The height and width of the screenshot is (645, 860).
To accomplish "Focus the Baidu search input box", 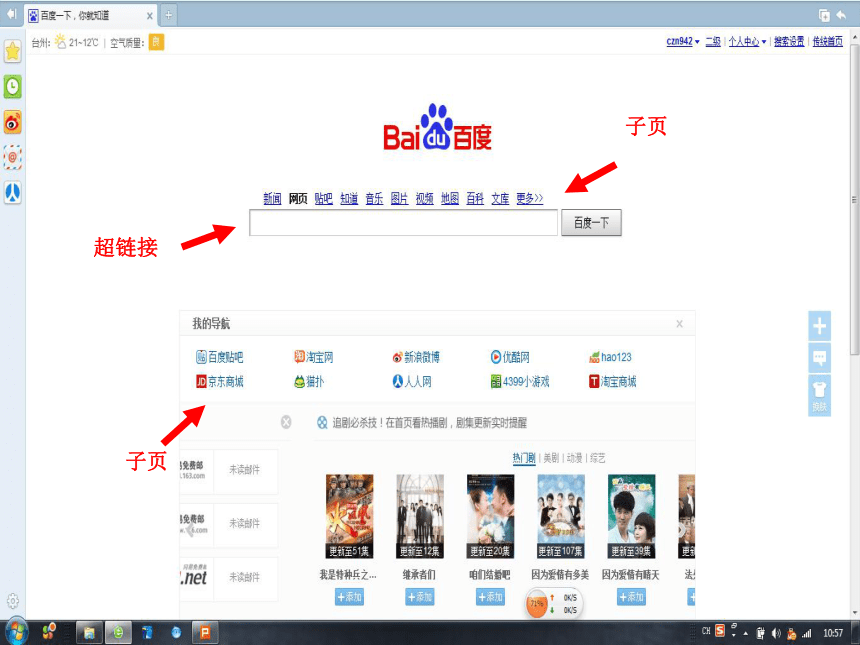I will point(403,223).
